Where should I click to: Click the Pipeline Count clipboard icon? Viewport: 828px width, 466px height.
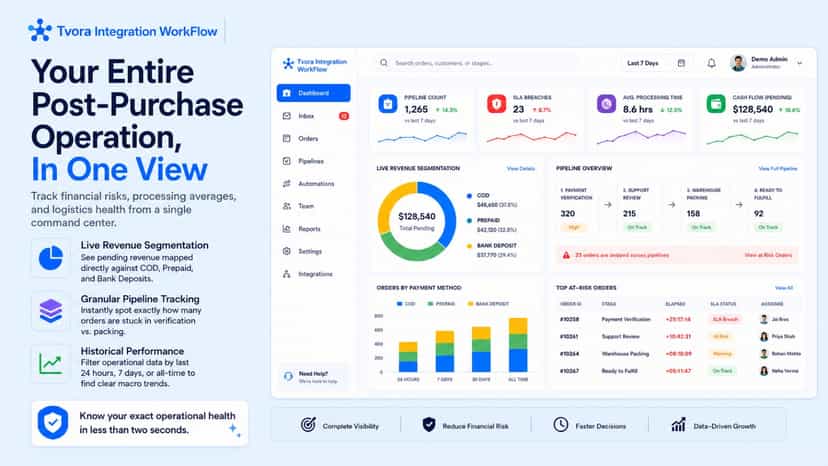point(388,104)
